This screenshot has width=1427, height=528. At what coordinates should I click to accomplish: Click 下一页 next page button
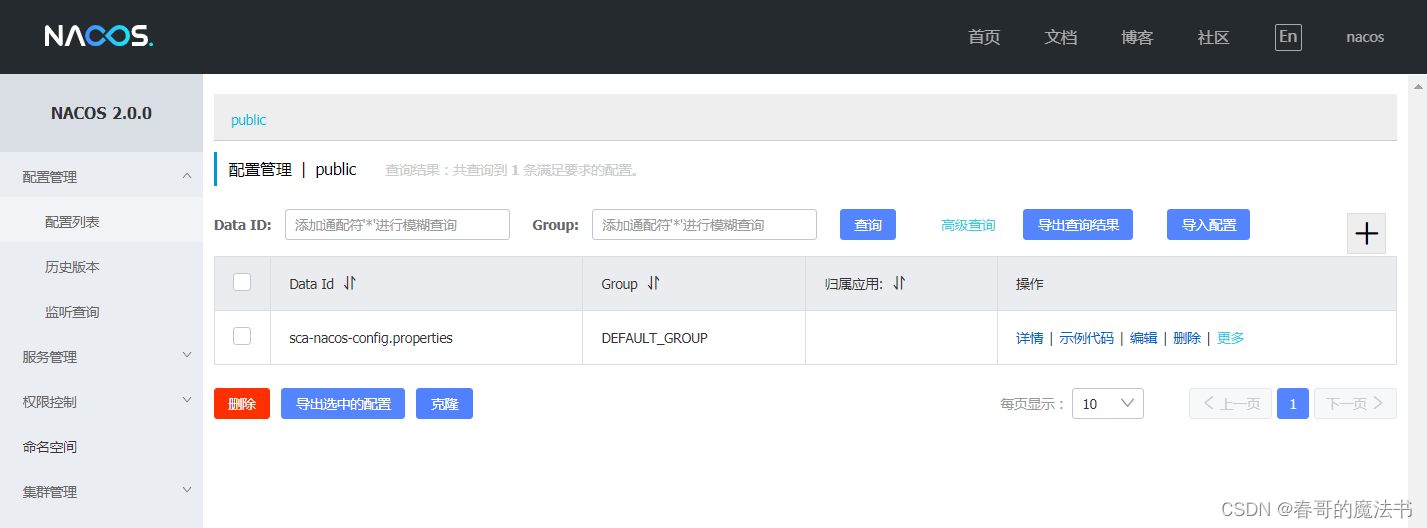click(1355, 404)
